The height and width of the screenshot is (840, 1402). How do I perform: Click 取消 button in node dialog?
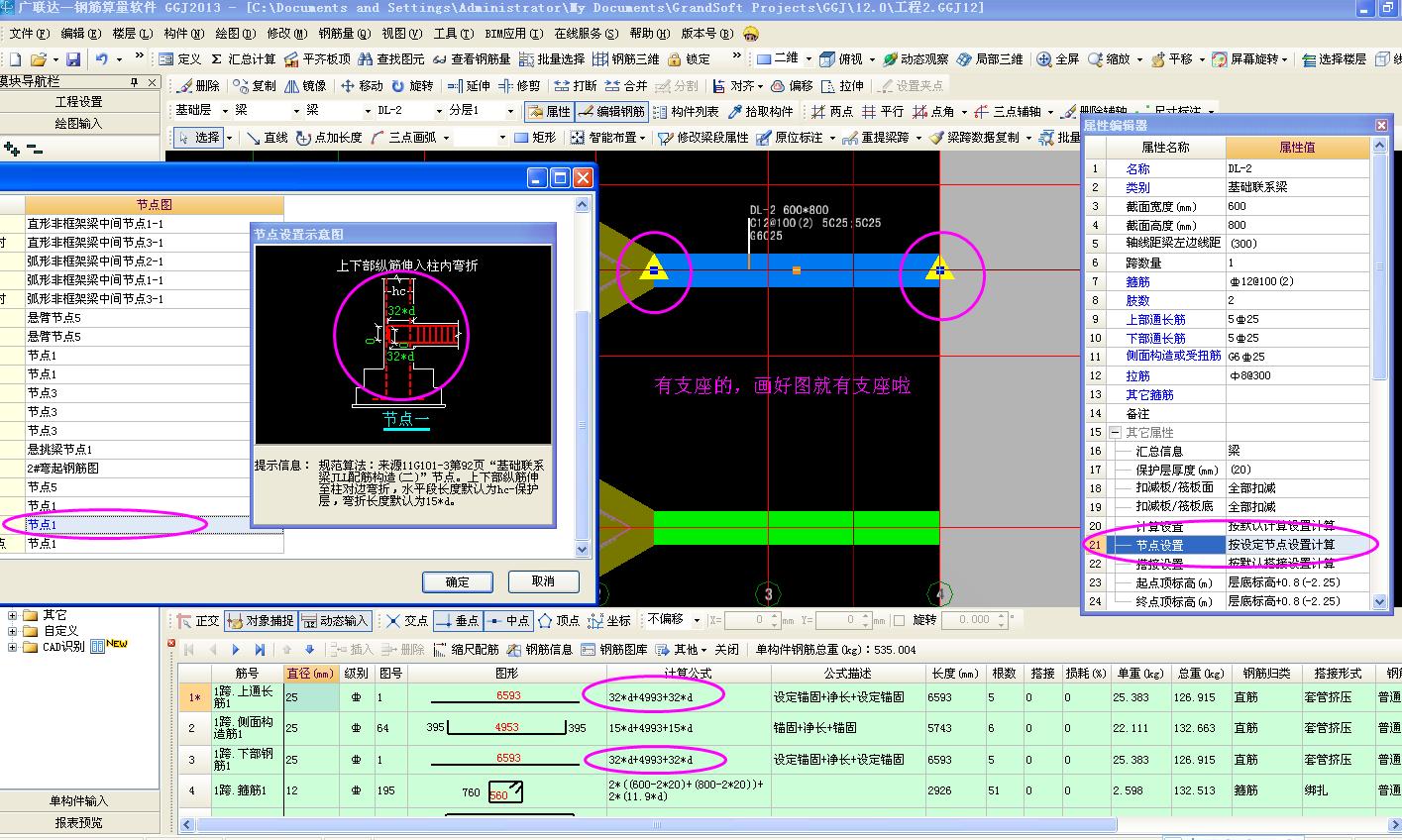[x=543, y=581]
